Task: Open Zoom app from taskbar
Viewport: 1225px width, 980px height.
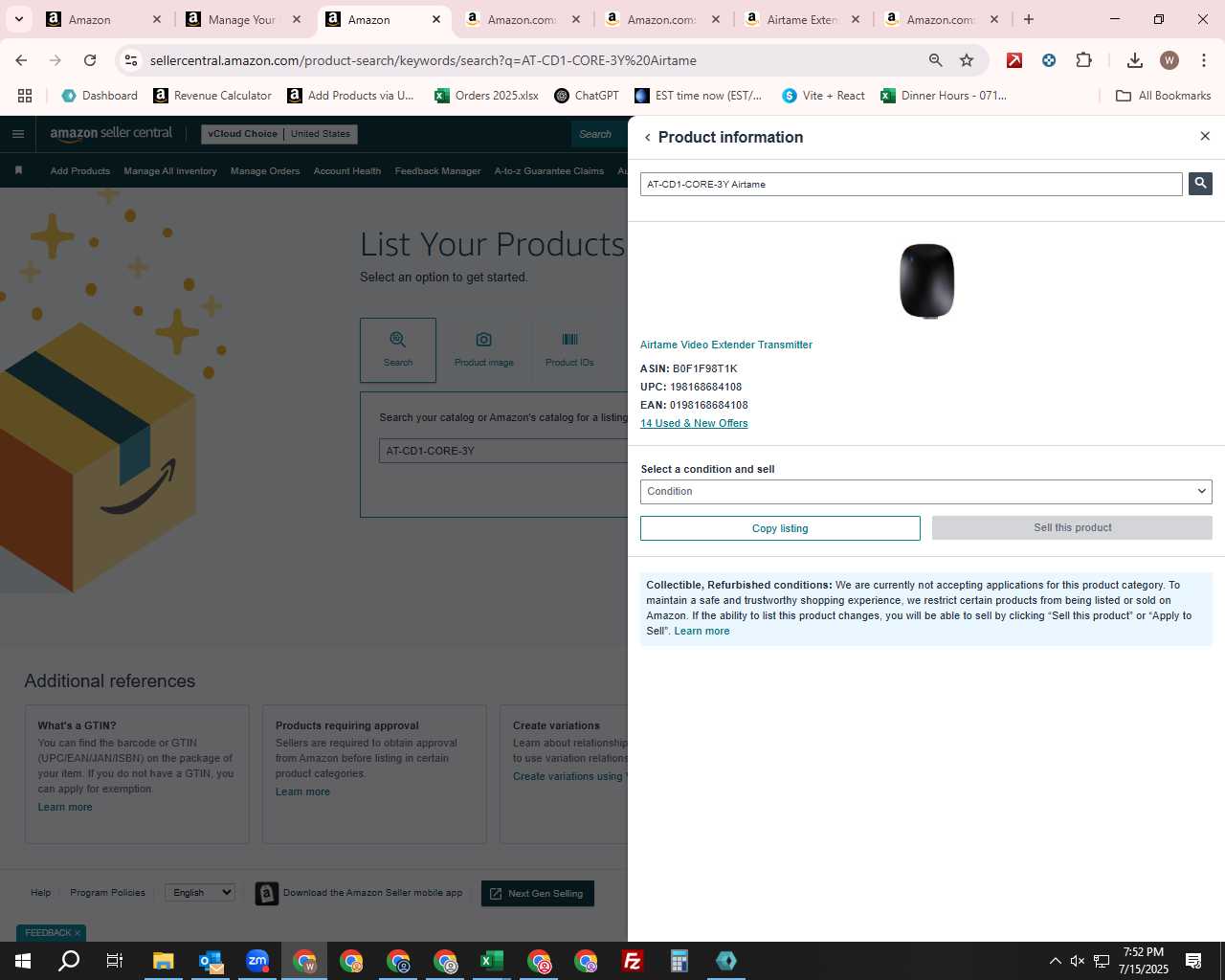Action: pyautogui.click(x=257, y=961)
